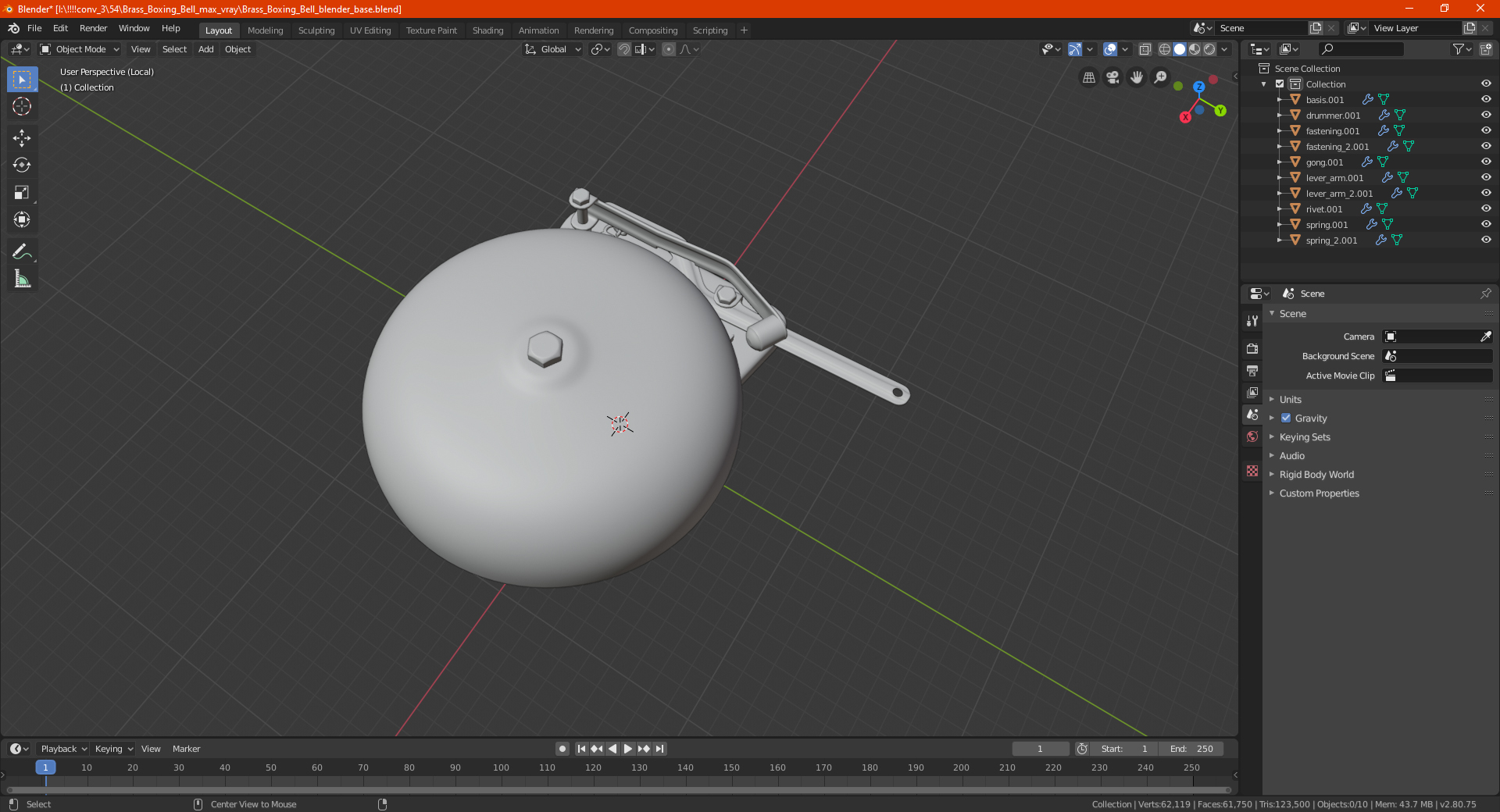
Task: Open the File menu
Action: pos(34,28)
